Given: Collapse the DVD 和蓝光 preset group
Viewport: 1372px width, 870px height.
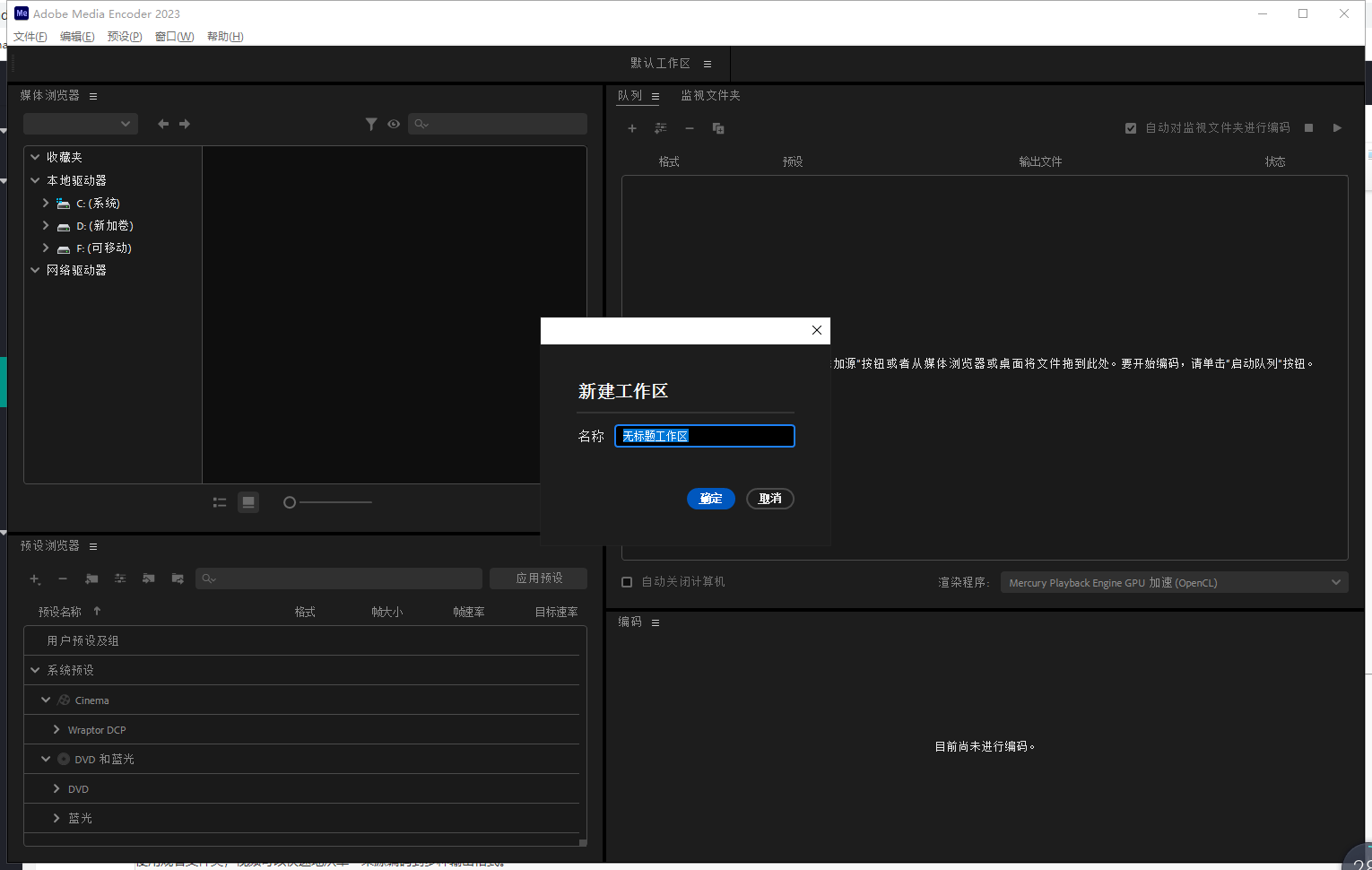Looking at the screenshot, I should [x=46, y=759].
